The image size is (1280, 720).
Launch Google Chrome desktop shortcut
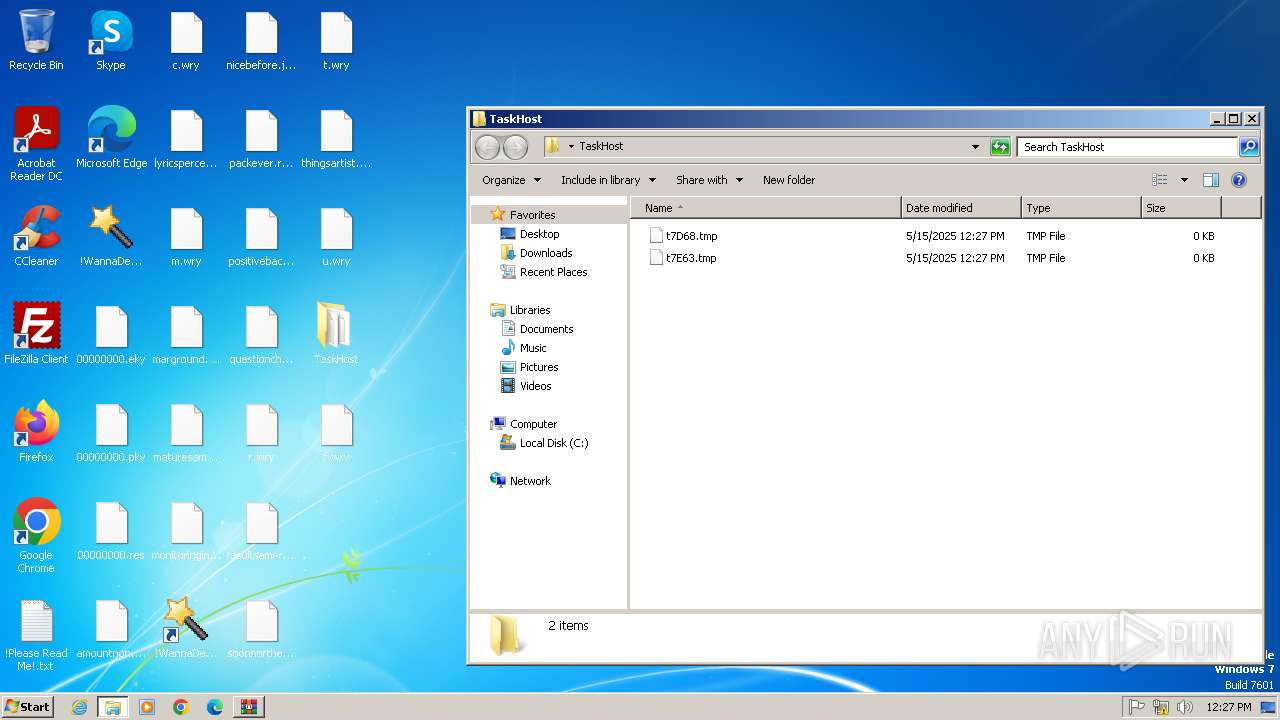(36, 537)
